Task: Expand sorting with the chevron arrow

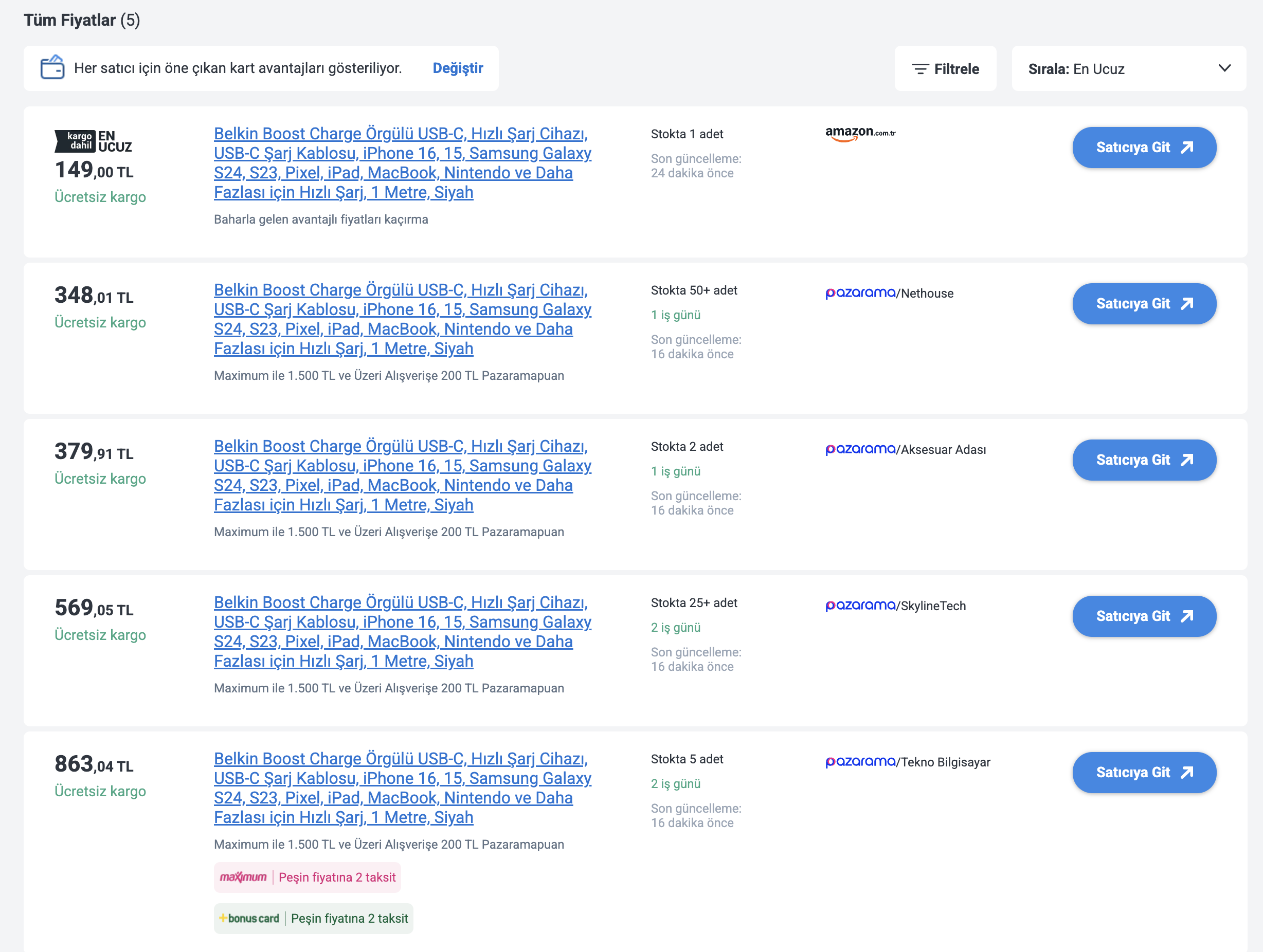Action: click(1224, 68)
